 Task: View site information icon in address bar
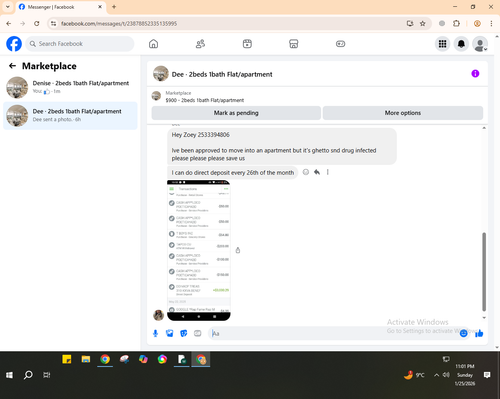[53, 23]
